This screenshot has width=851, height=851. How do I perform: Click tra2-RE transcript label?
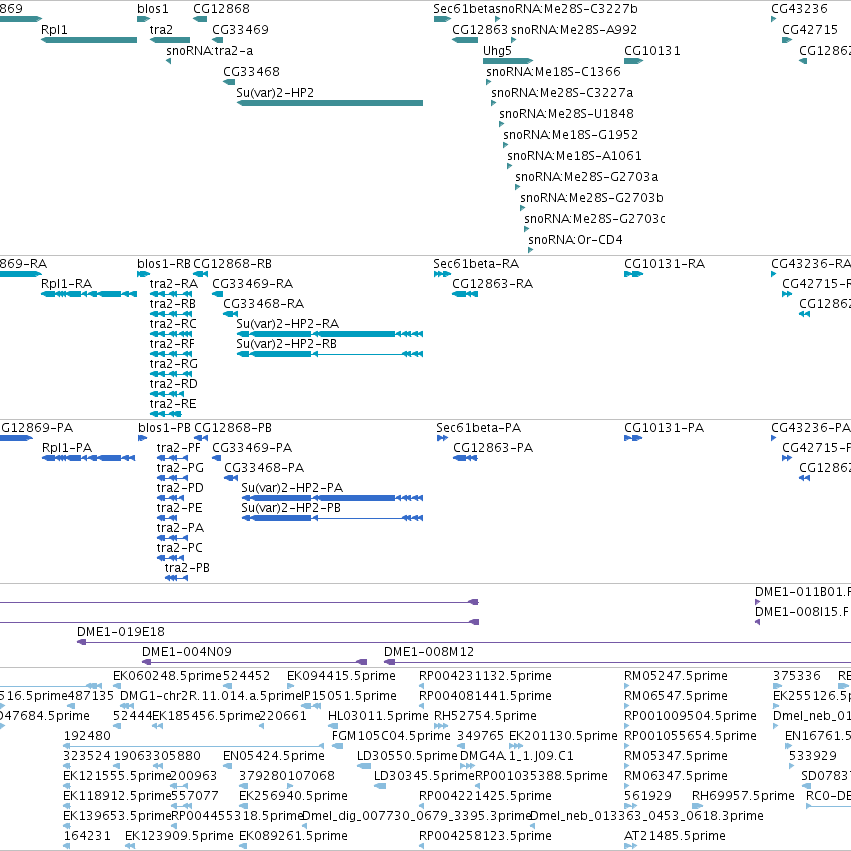pos(173,404)
